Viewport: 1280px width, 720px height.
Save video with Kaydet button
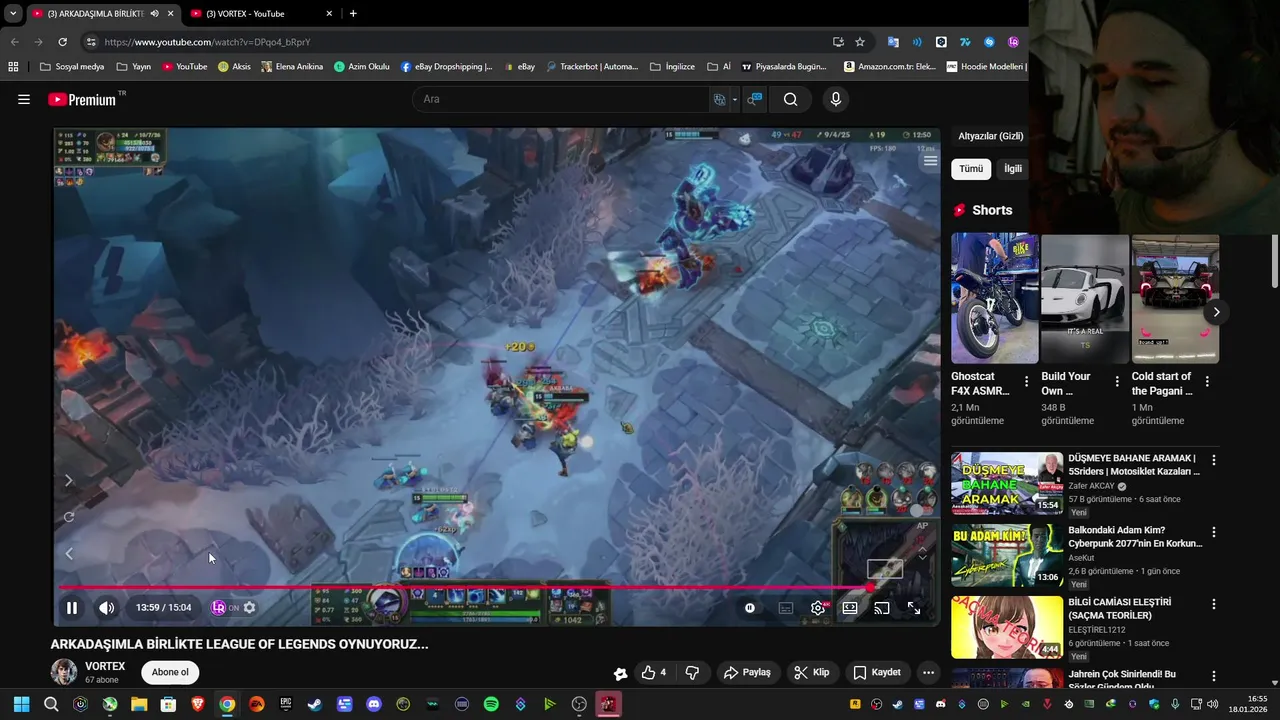pyautogui.click(x=877, y=672)
